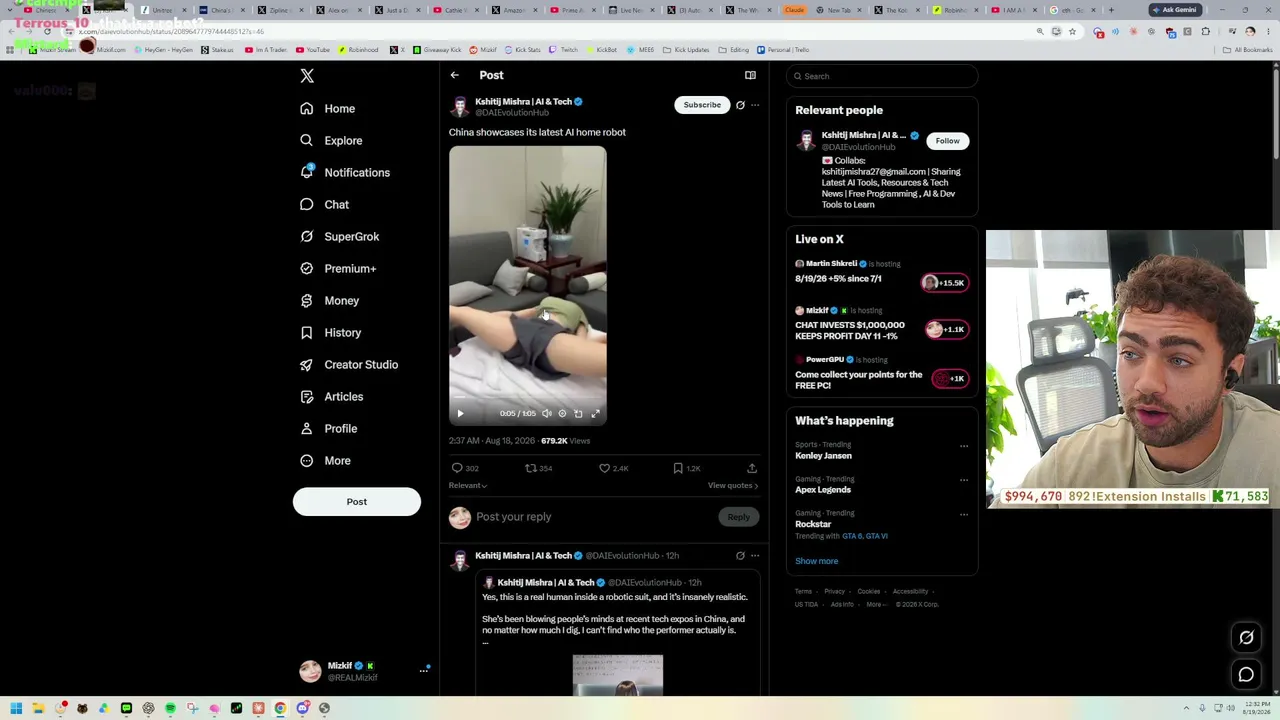Go to Home in the sidebar
This screenshot has height=720, width=1280.
coord(328,109)
